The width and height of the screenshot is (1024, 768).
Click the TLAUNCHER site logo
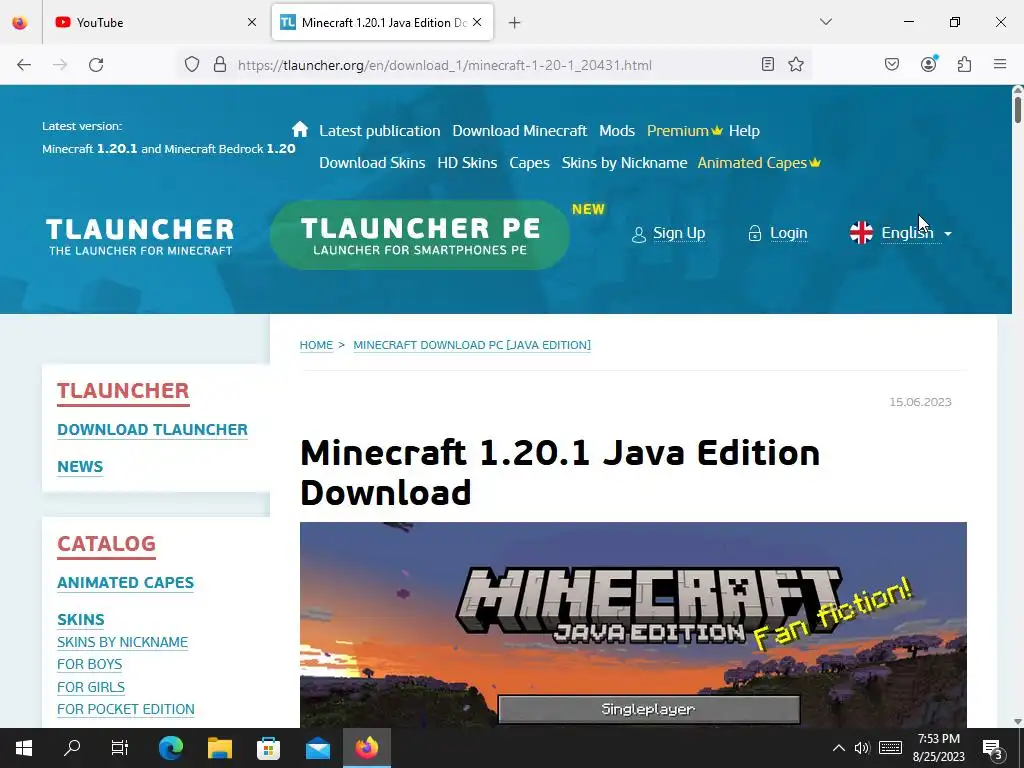point(140,236)
